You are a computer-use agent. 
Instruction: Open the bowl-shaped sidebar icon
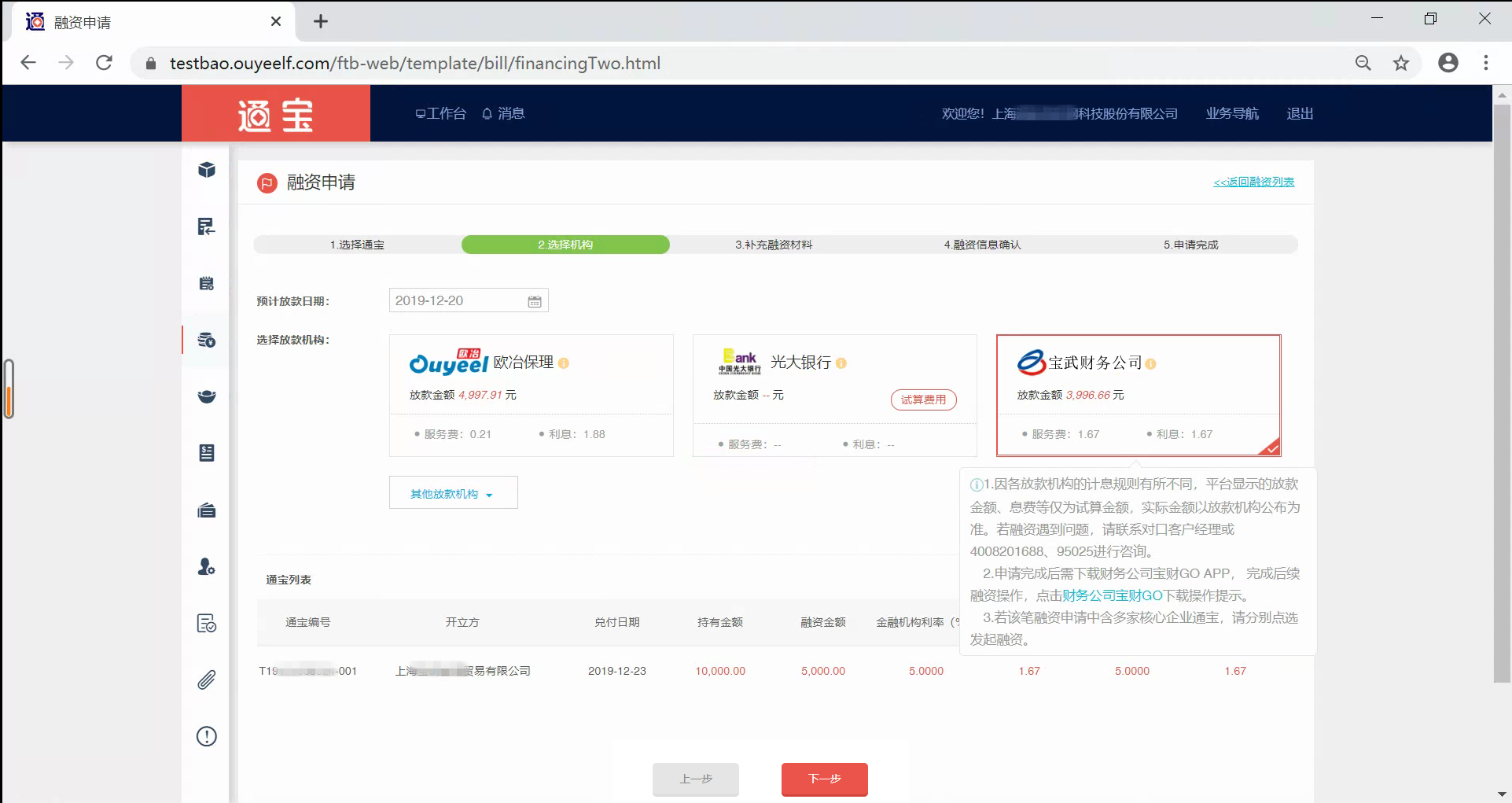[x=207, y=396]
